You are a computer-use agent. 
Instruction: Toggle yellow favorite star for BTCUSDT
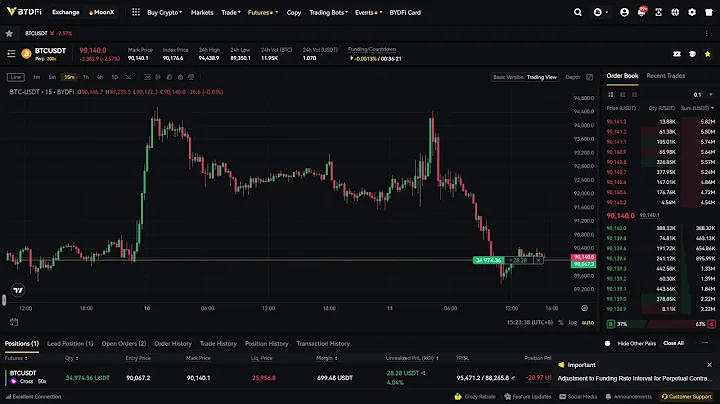(x=708, y=54)
